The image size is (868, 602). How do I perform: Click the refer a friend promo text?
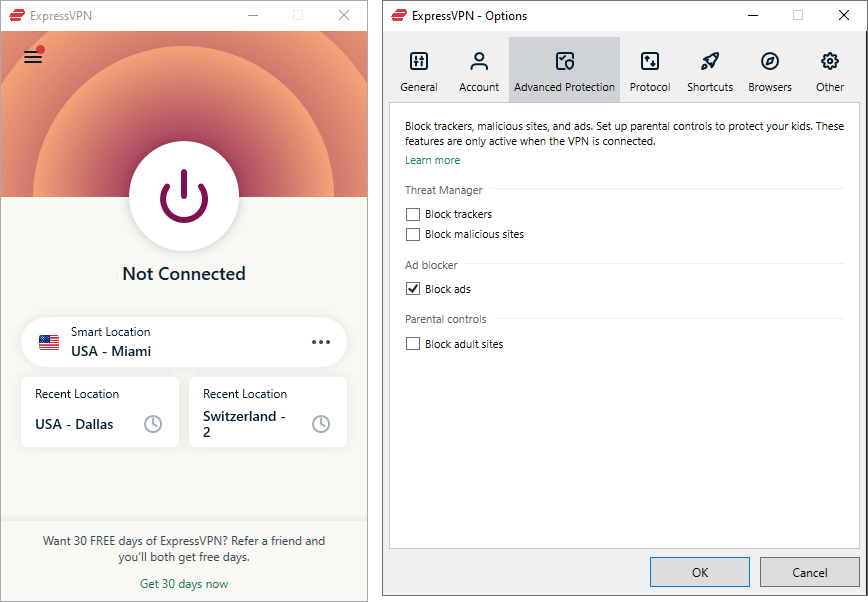point(184,549)
